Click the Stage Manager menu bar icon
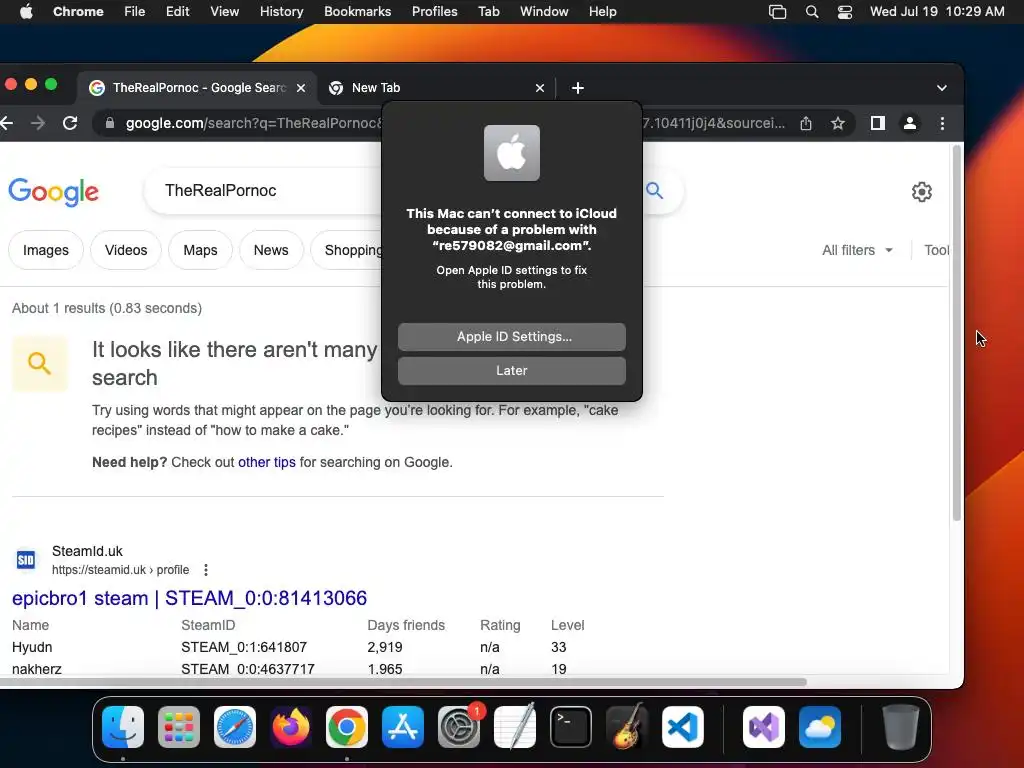Image resolution: width=1024 pixels, height=768 pixels. point(777,12)
